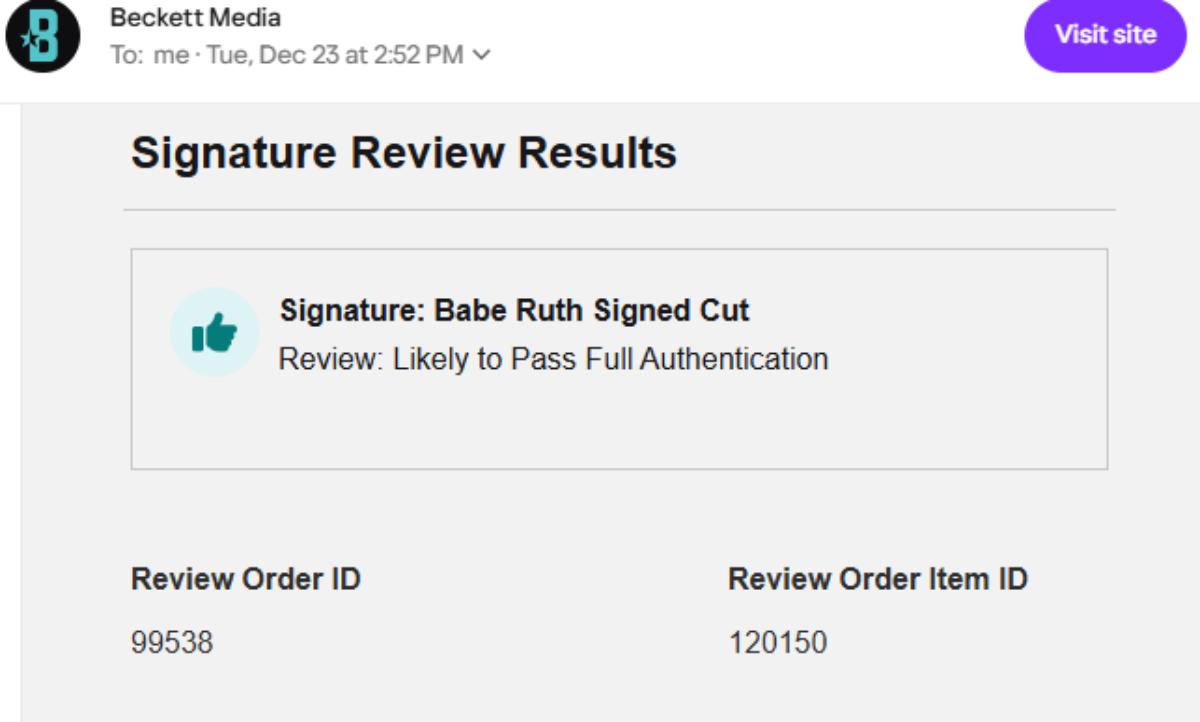Click the "To: me" recipient text
The width and height of the screenshot is (1200, 722).
pyautogui.click(x=149, y=55)
